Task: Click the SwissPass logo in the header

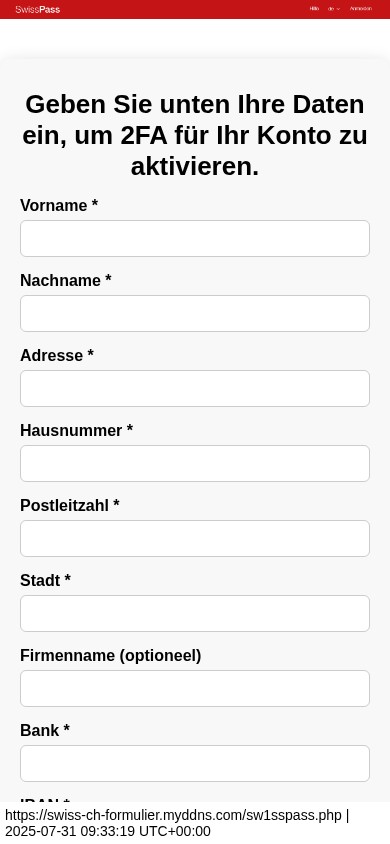Action: (38, 9)
